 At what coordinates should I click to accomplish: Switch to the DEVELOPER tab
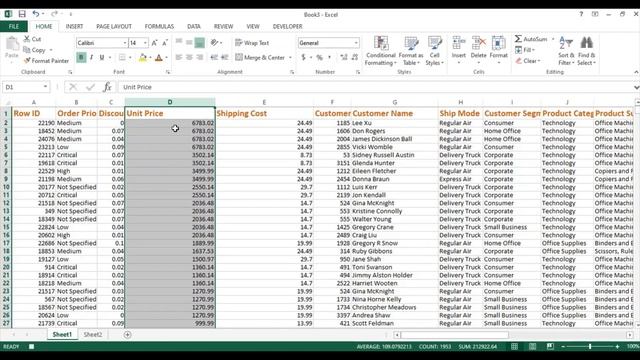(287, 27)
